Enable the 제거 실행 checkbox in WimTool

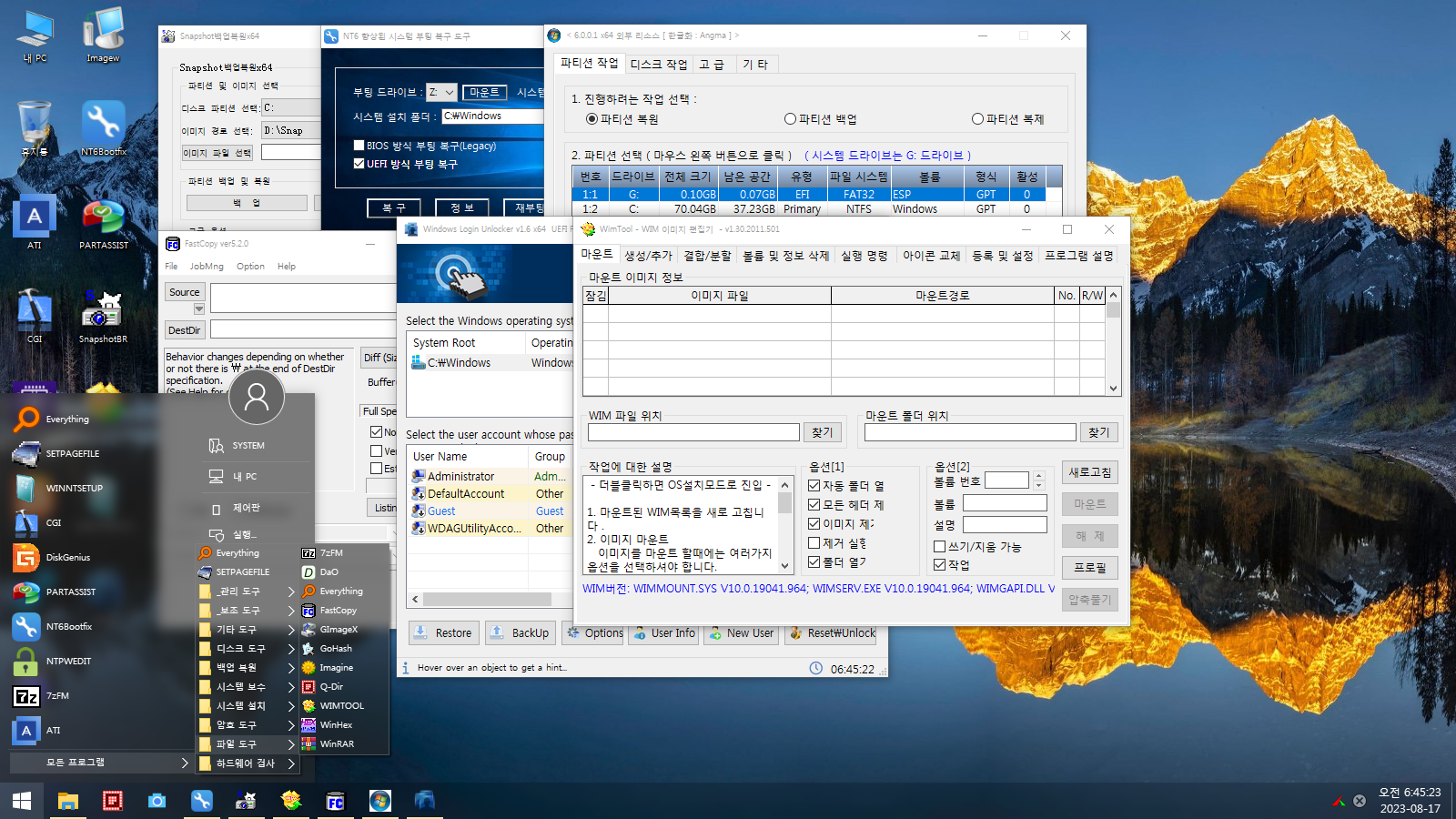point(814,543)
